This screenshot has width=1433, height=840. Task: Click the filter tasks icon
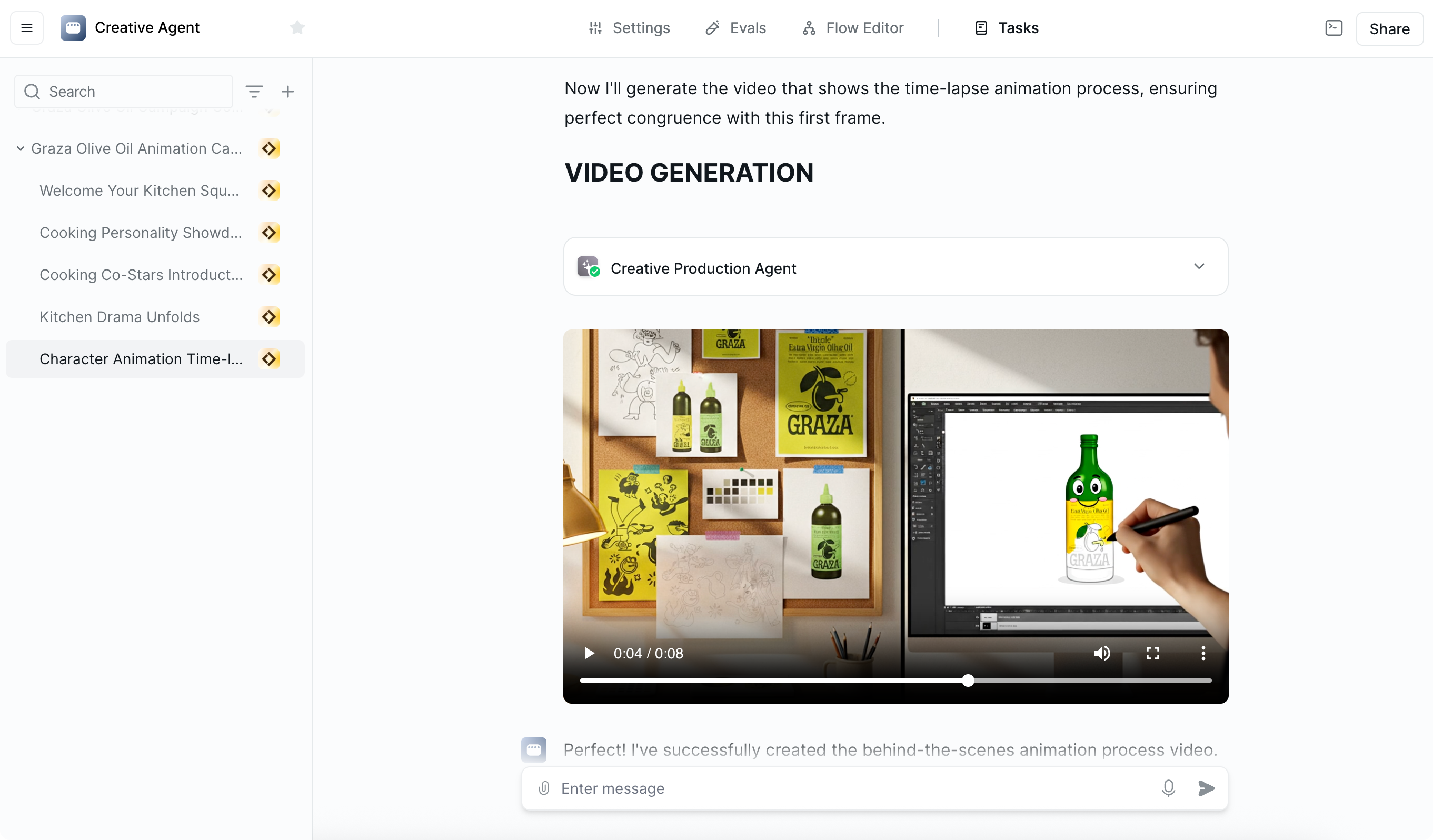pyautogui.click(x=254, y=92)
